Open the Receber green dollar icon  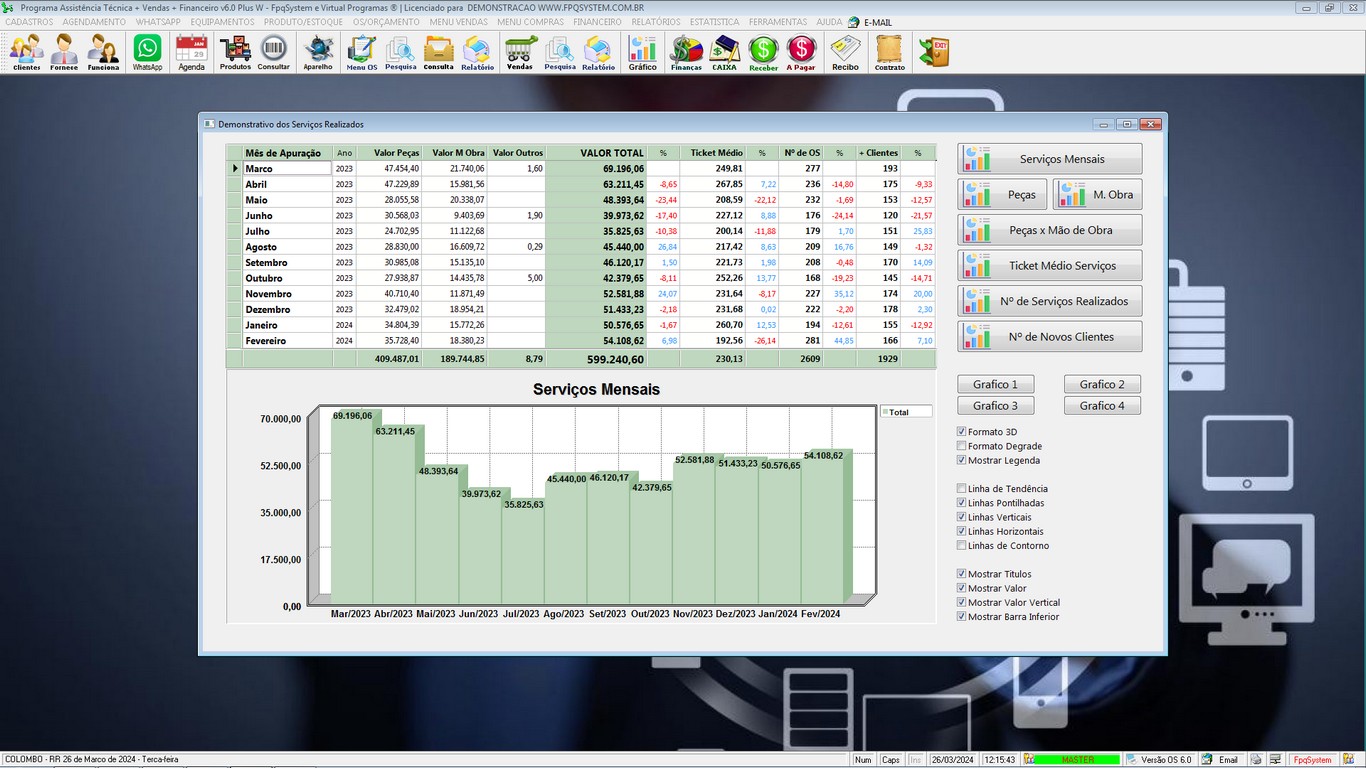point(763,52)
